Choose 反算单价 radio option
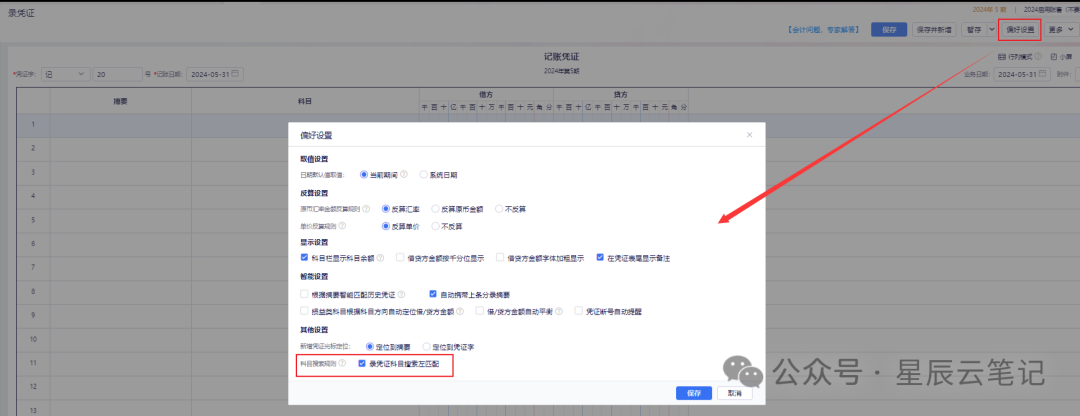 coord(386,225)
